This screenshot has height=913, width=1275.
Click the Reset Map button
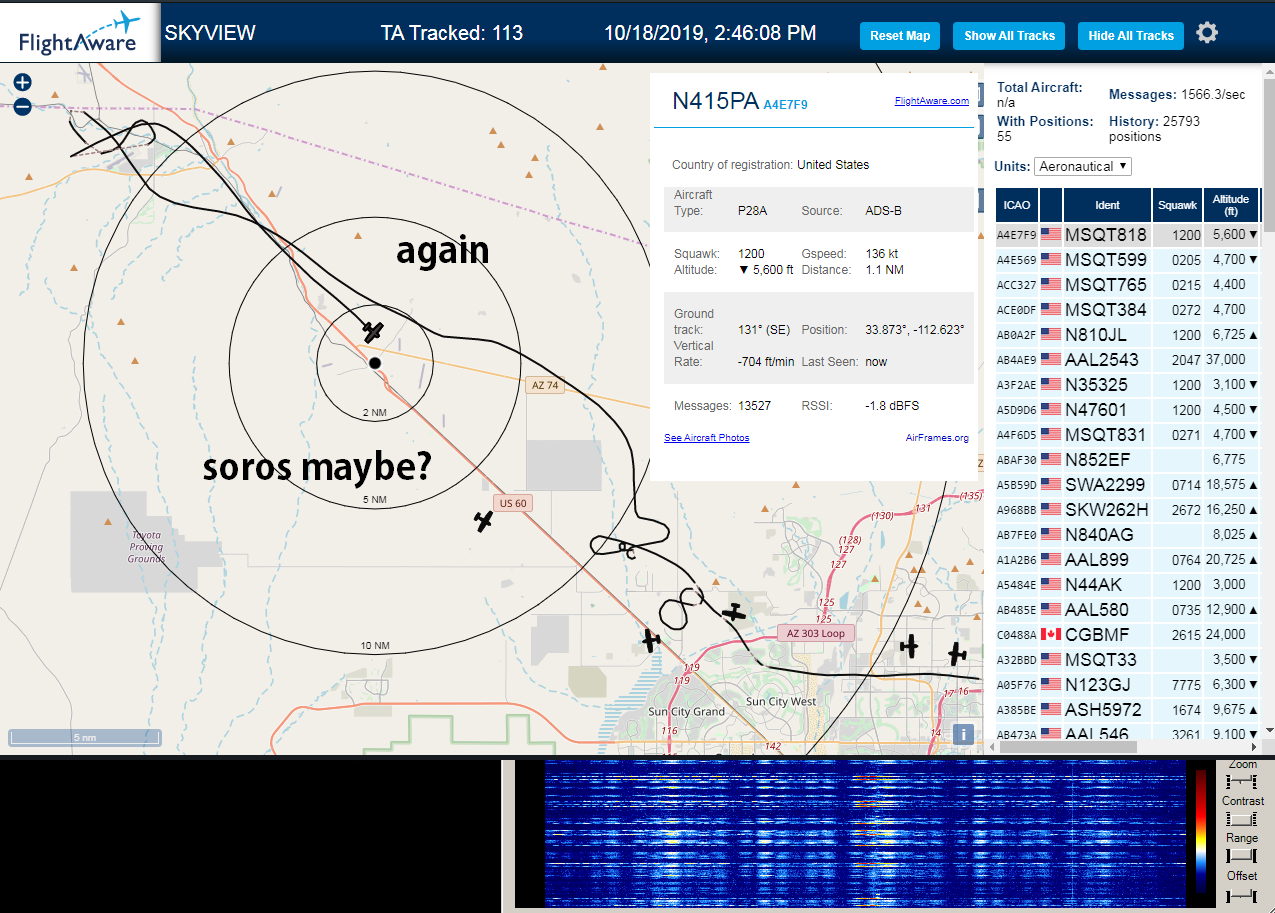(x=900, y=36)
